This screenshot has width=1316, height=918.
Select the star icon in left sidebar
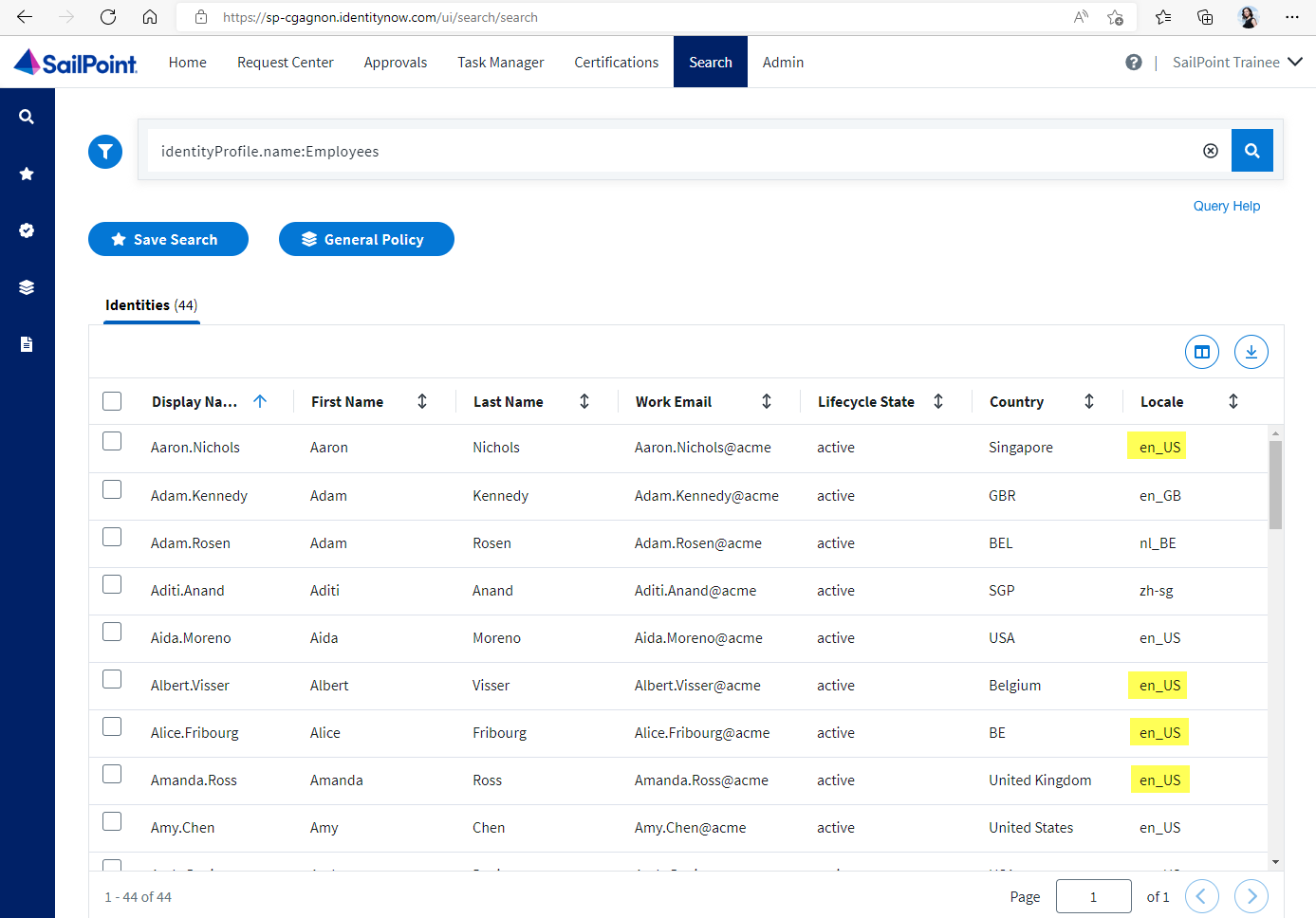(x=27, y=174)
